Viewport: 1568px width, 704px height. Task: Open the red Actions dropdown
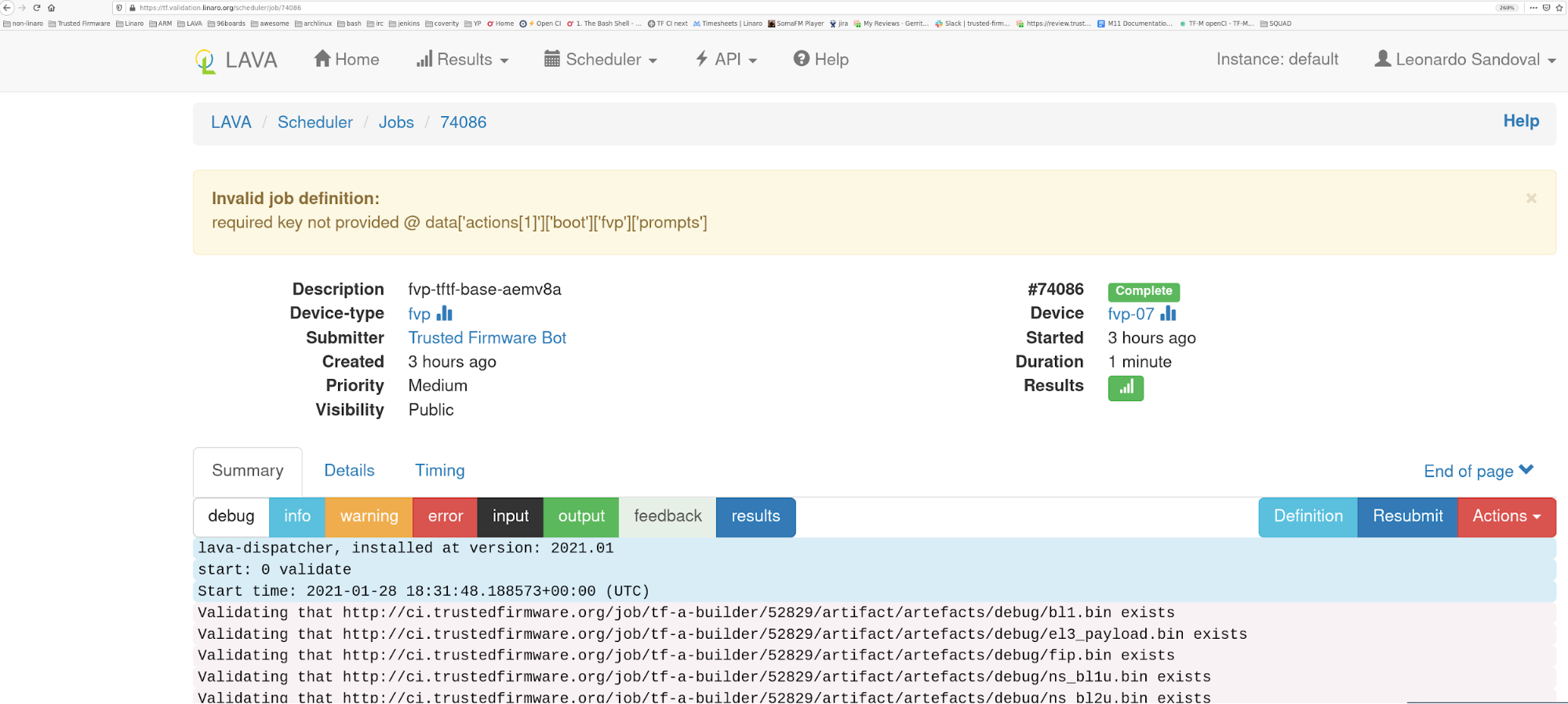point(1506,516)
